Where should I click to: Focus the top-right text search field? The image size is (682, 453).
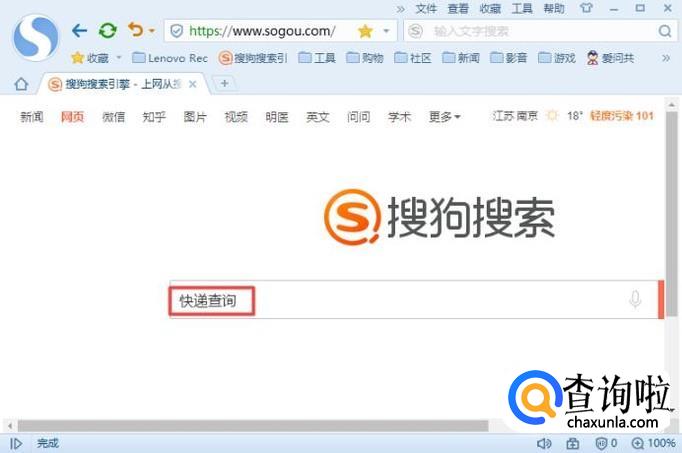[x=542, y=31]
